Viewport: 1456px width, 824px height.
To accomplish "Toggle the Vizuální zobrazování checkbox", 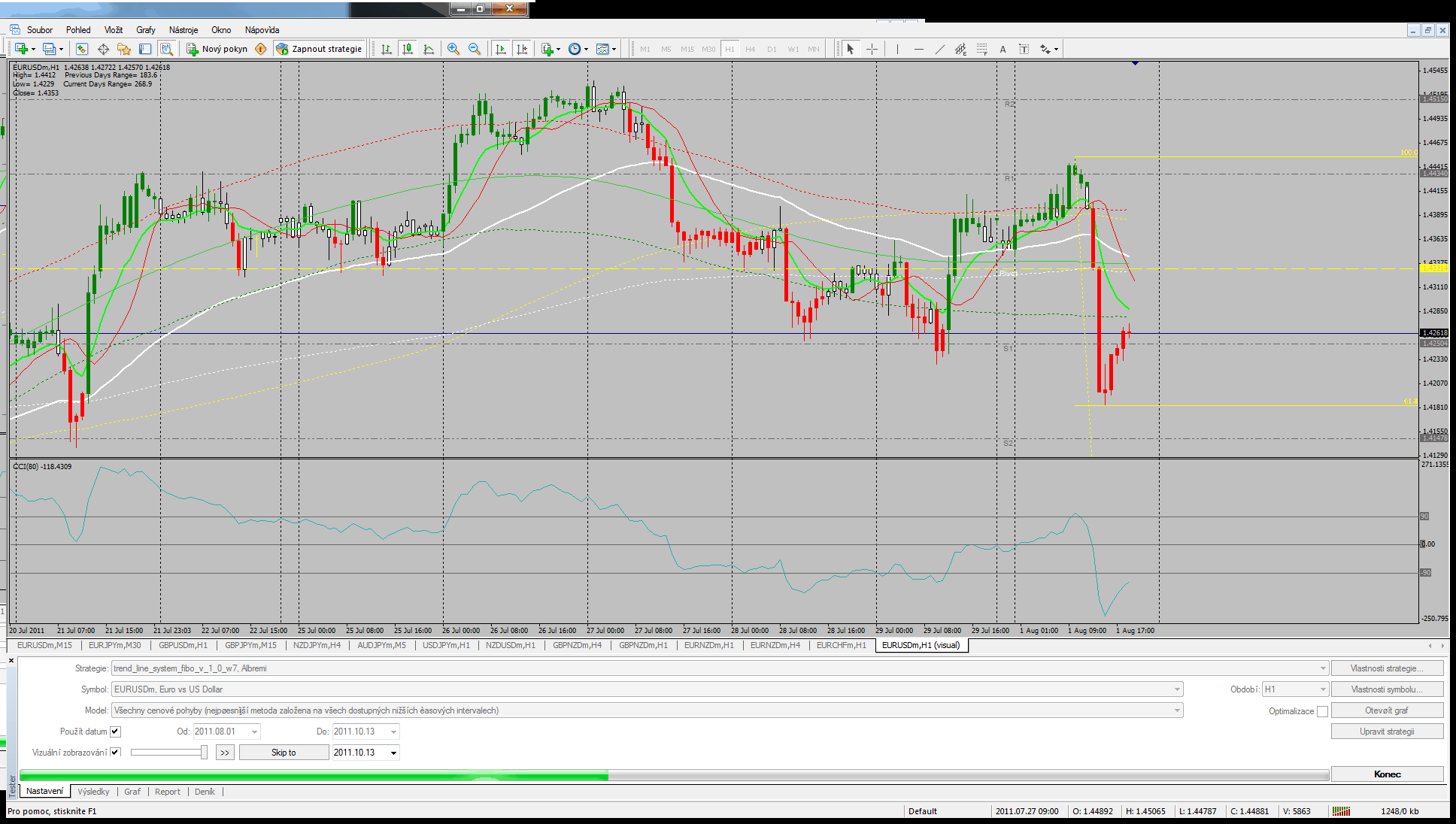I will (x=115, y=753).
